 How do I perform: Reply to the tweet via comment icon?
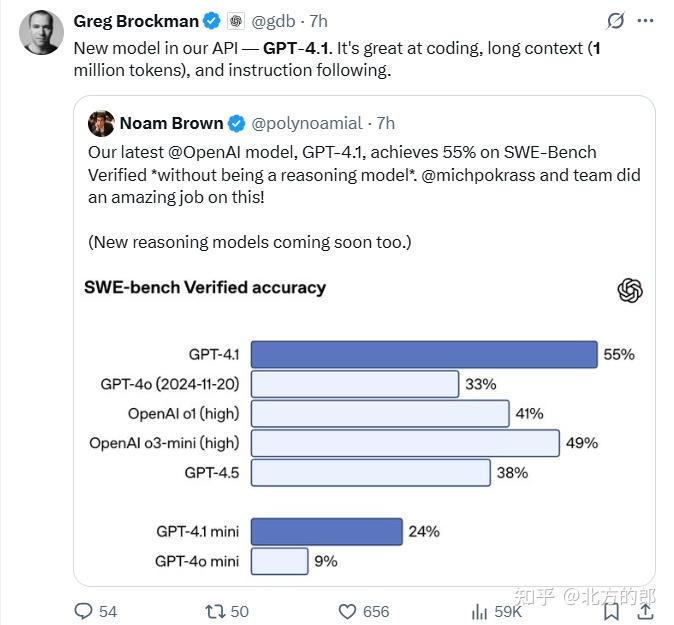(x=84, y=611)
